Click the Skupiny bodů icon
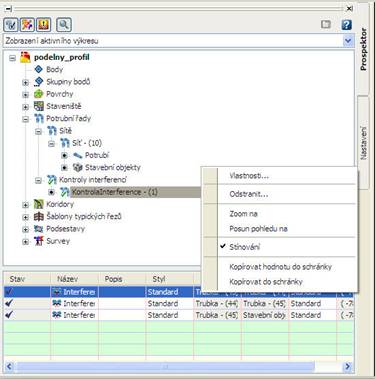Image resolution: width=375 pixels, height=379 pixels. [39, 82]
